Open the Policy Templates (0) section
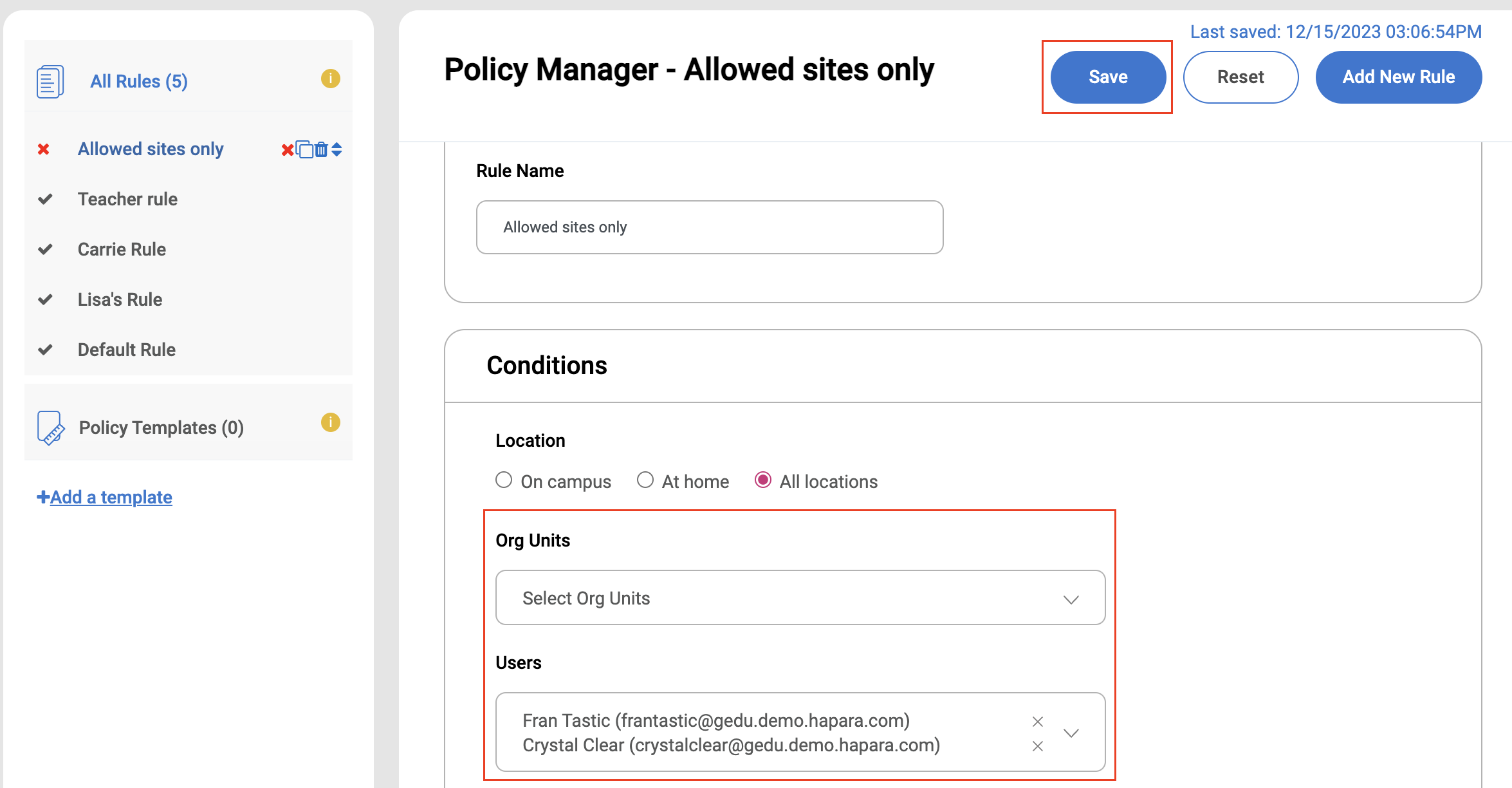1512x788 pixels. point(161,428)
